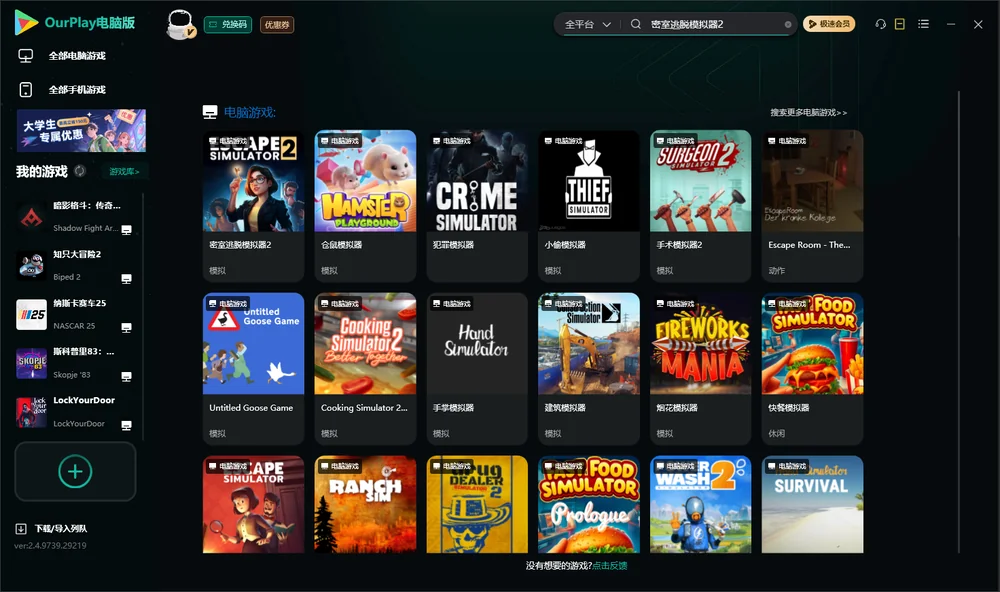1000x592 pixels.
Task: Click PC icon on Skopje '83 row
Action: point(126,377)
